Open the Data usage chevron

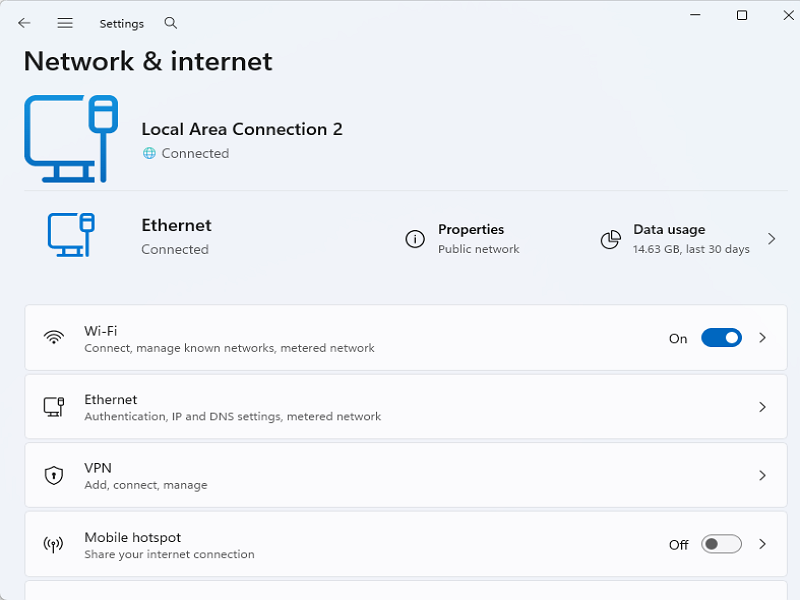pyautogui.click(x=771, y=239)
